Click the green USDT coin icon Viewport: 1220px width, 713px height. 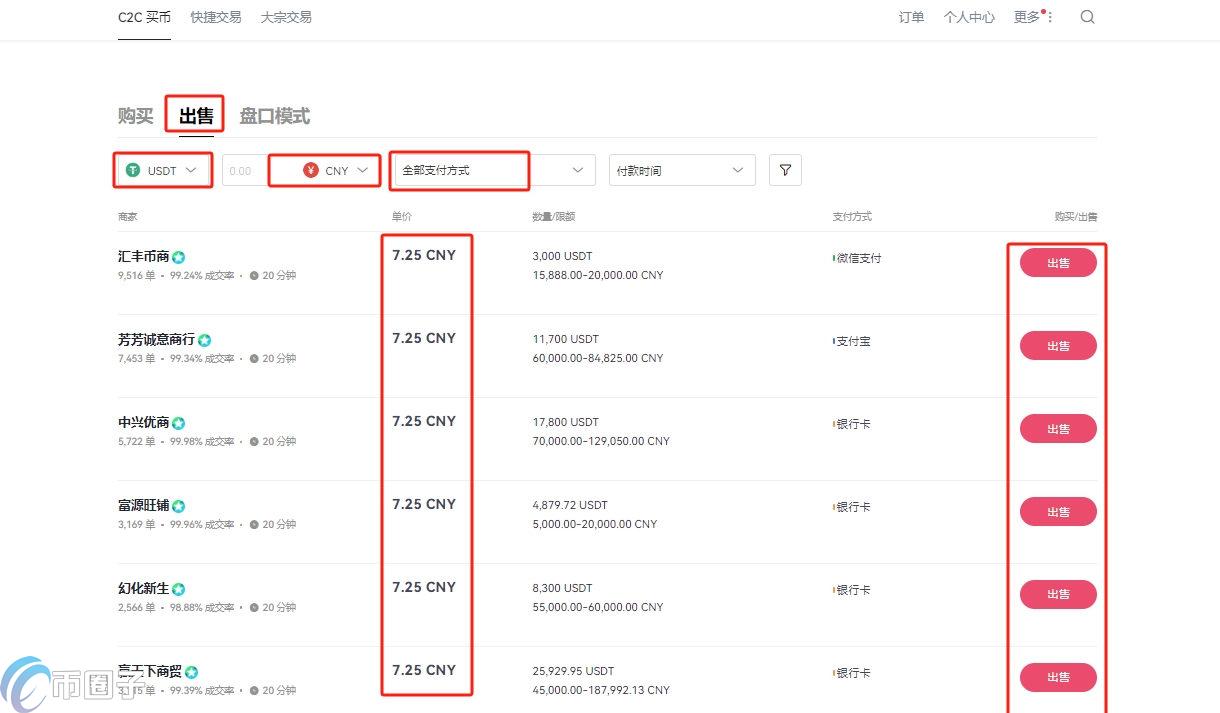click(x=133, y=170)
